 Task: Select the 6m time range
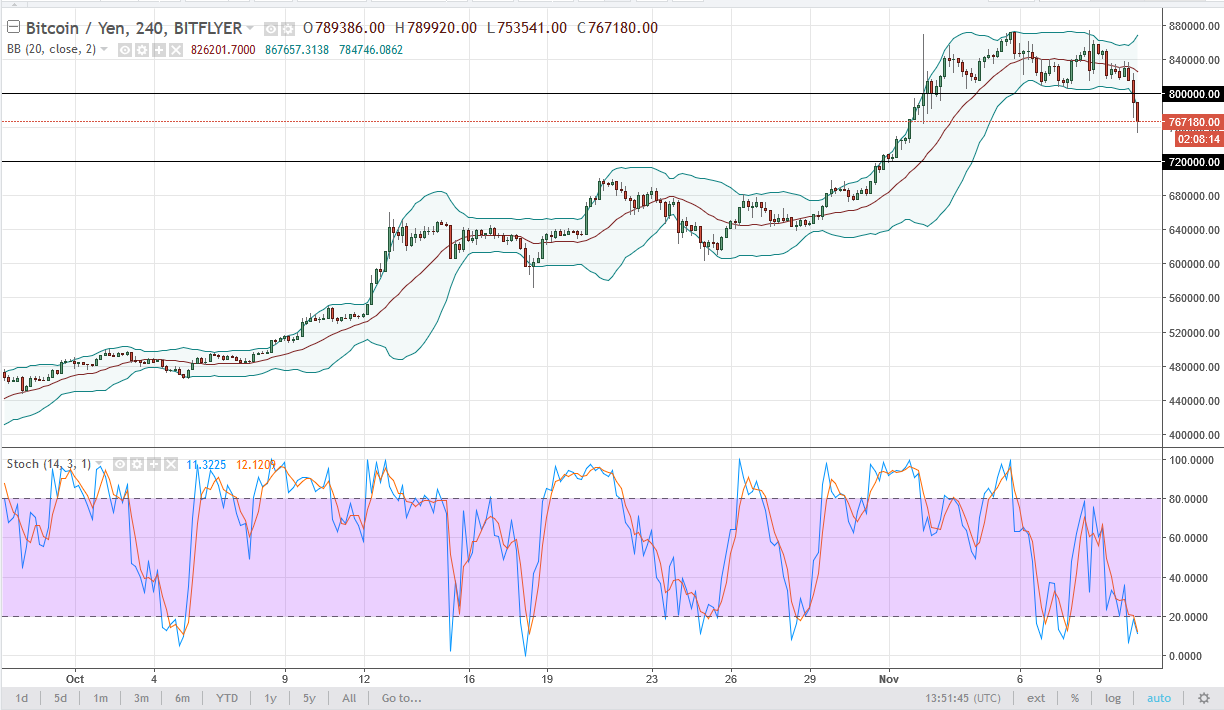[182, 698]
